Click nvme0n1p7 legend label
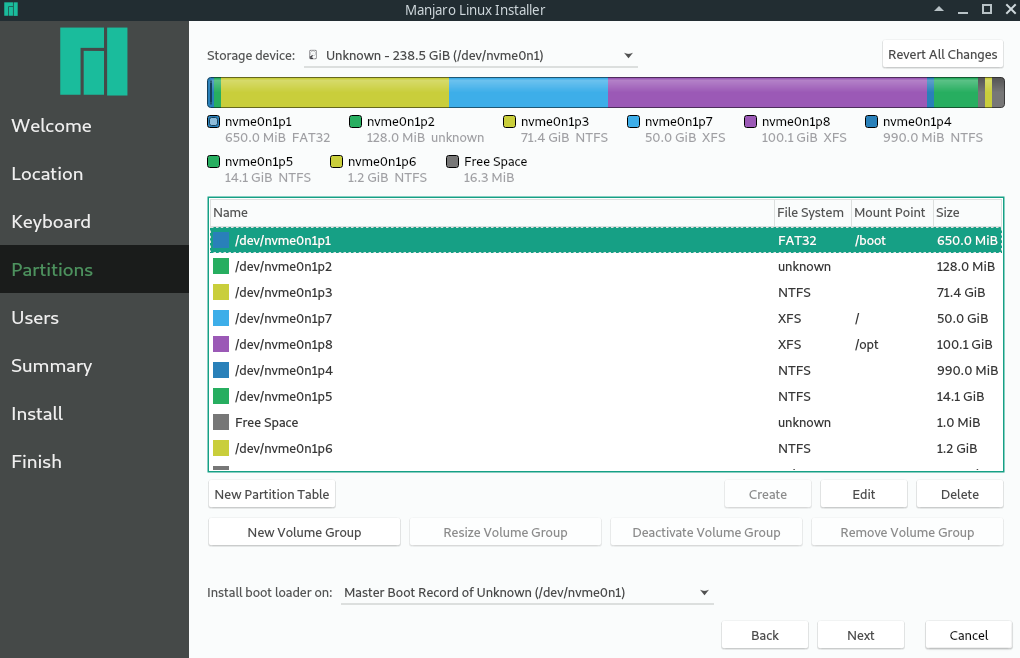The image size is (1020, 658). pyautogui.click(x=678, y=122)
